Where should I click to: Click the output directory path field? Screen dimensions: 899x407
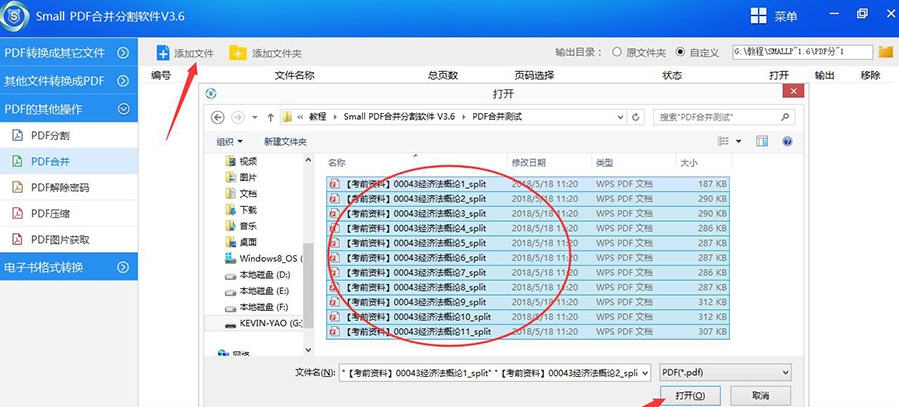click(x=803, y=52)
